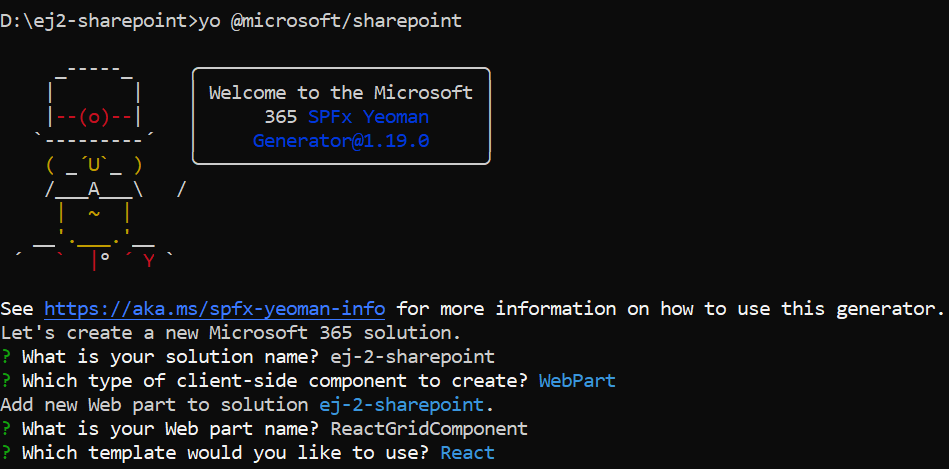Click the 'What is your solution name?' prompt
This screenshot has height=469, width=949.
(x=171, y=357)
